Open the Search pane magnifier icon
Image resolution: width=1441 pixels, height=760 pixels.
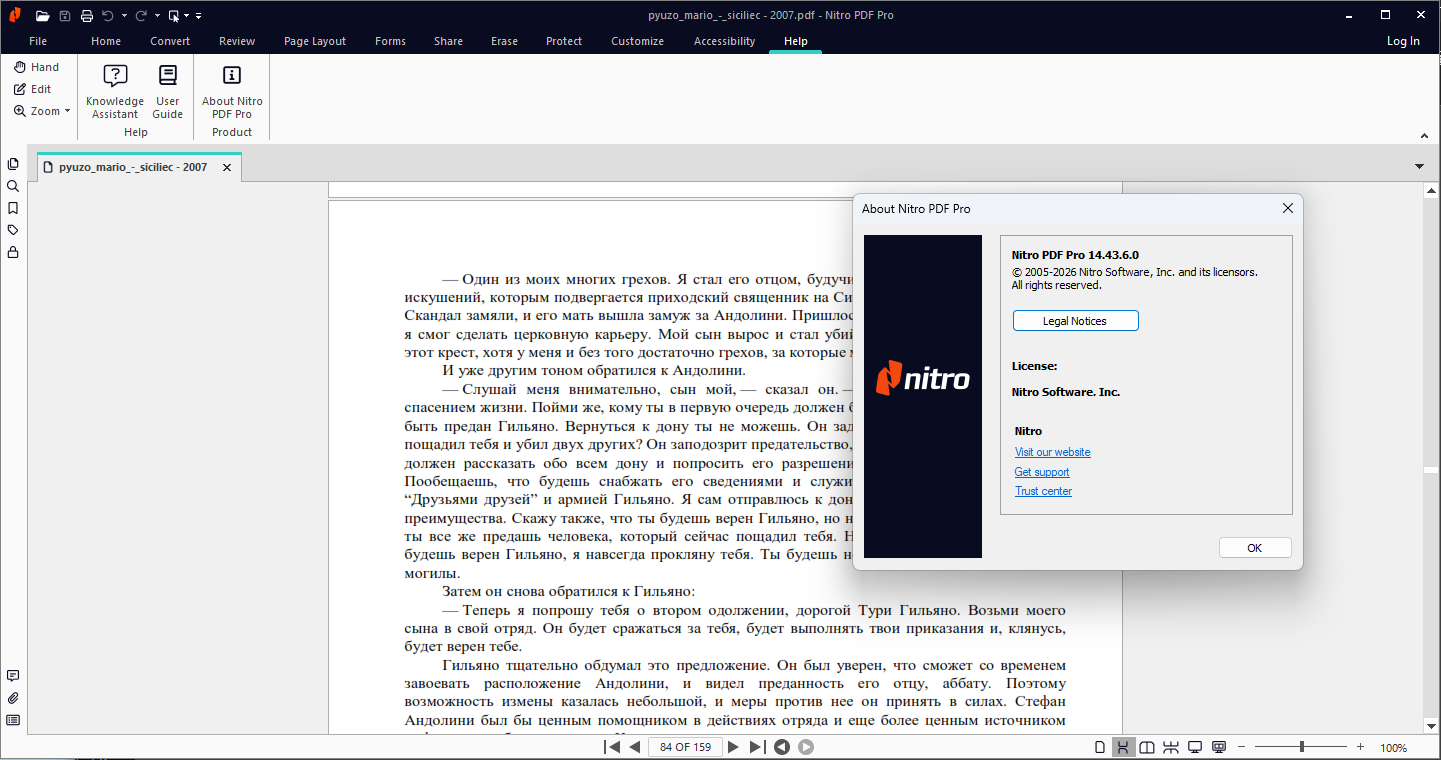(x=13, y=186)
